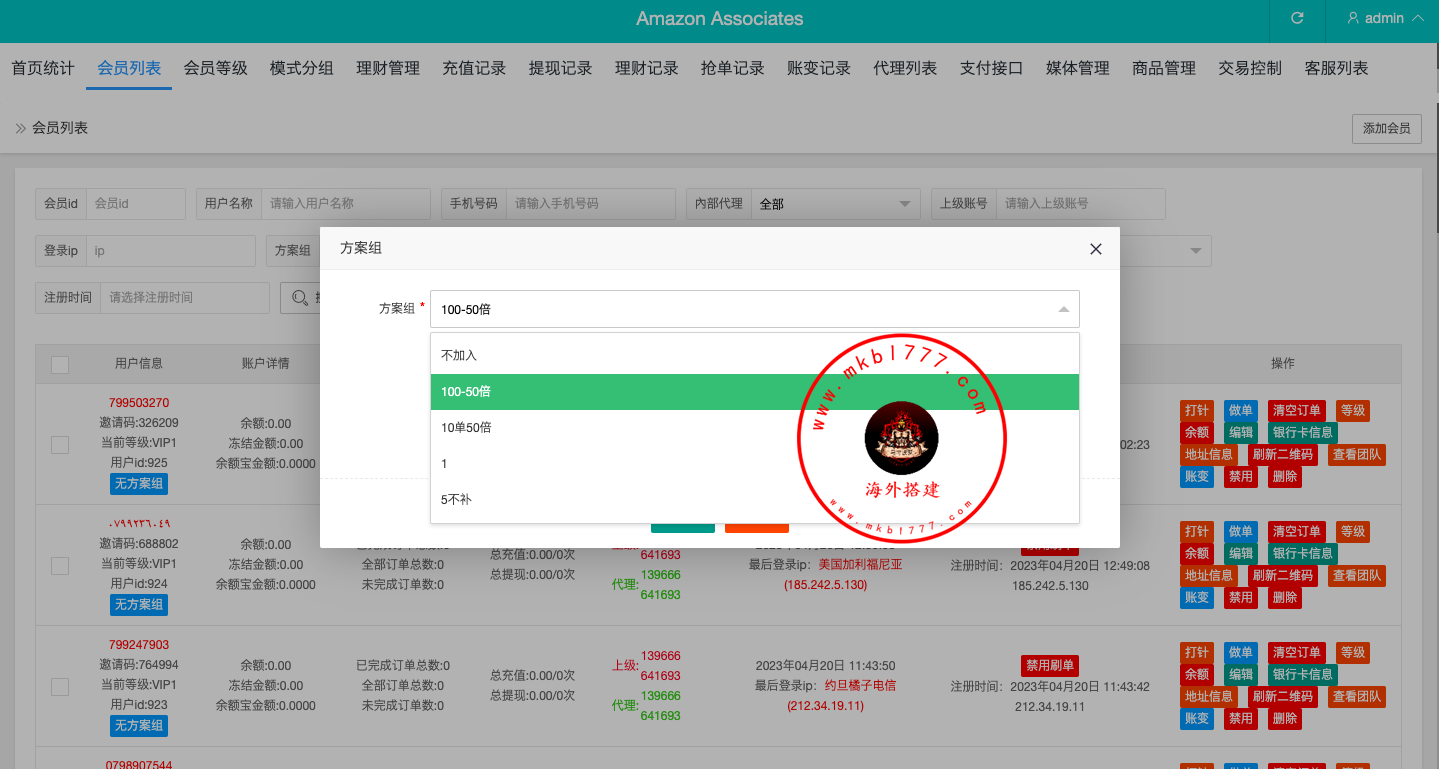Expand the 内部代理 dropdown

click(x=835, y=203)
